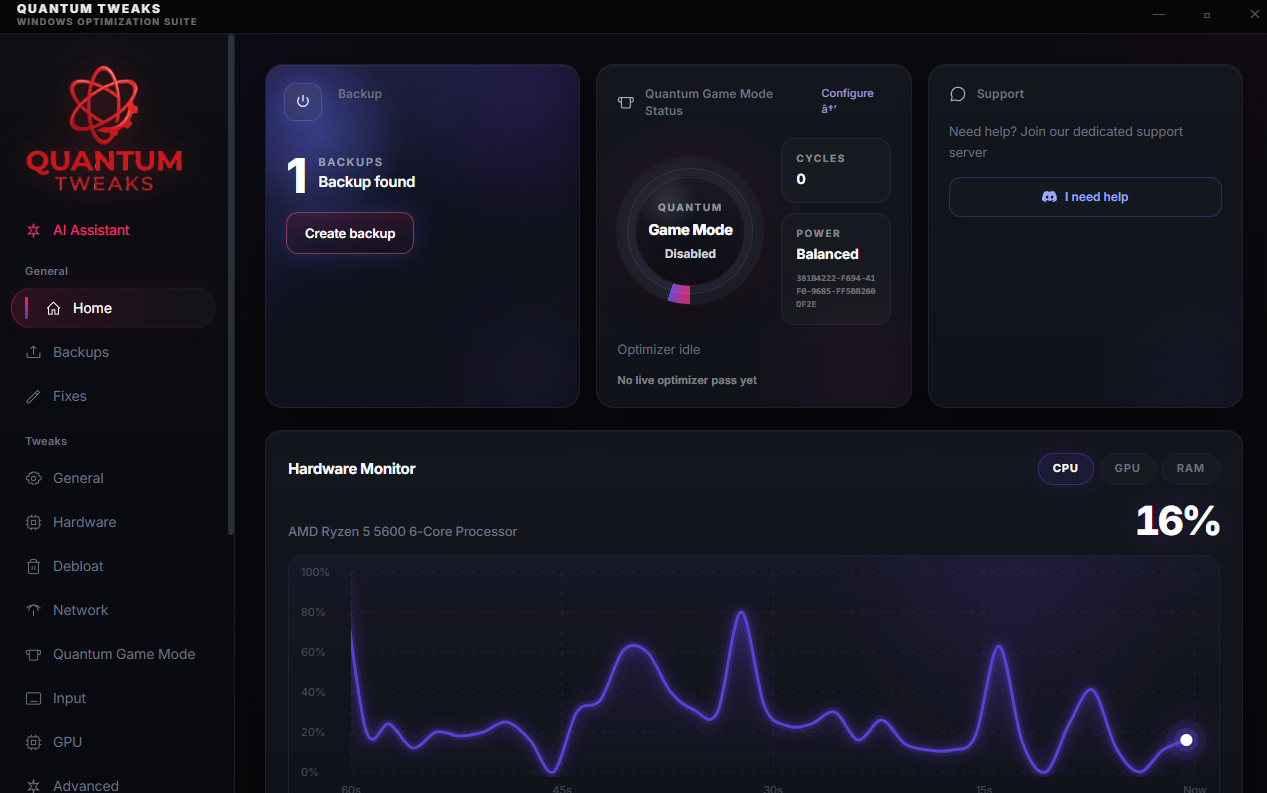Click the POWER Balanced card

835,269
